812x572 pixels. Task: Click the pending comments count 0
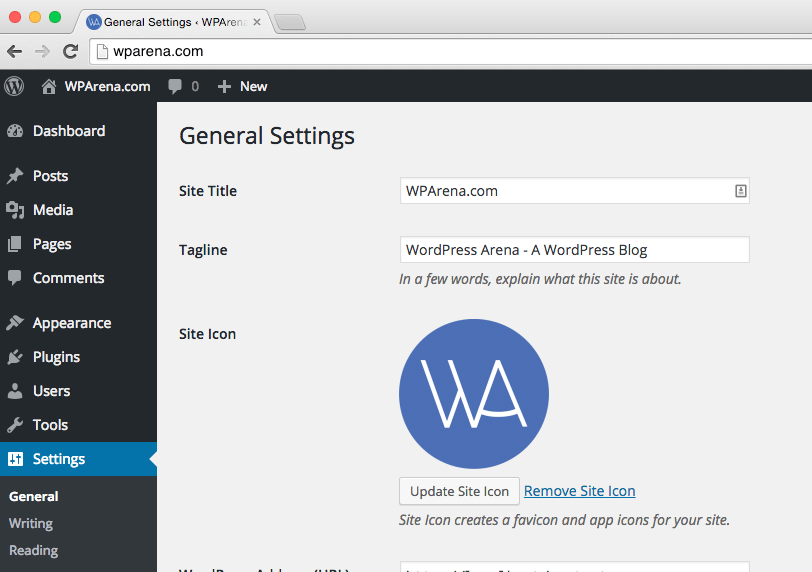click(x=195, y=86)
